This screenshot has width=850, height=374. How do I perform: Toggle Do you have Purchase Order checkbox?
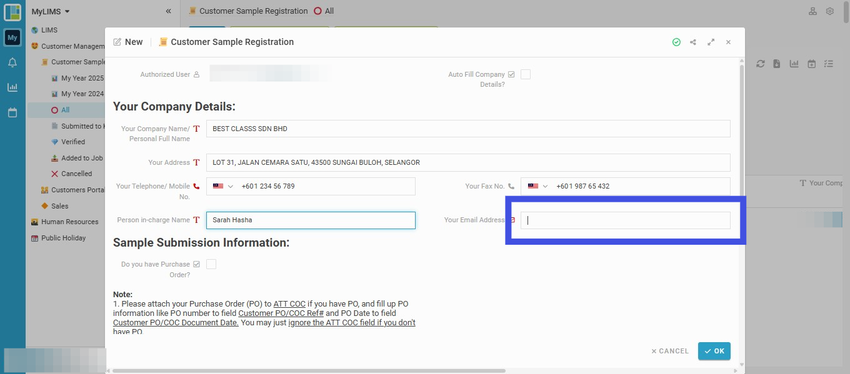[211, 264]
